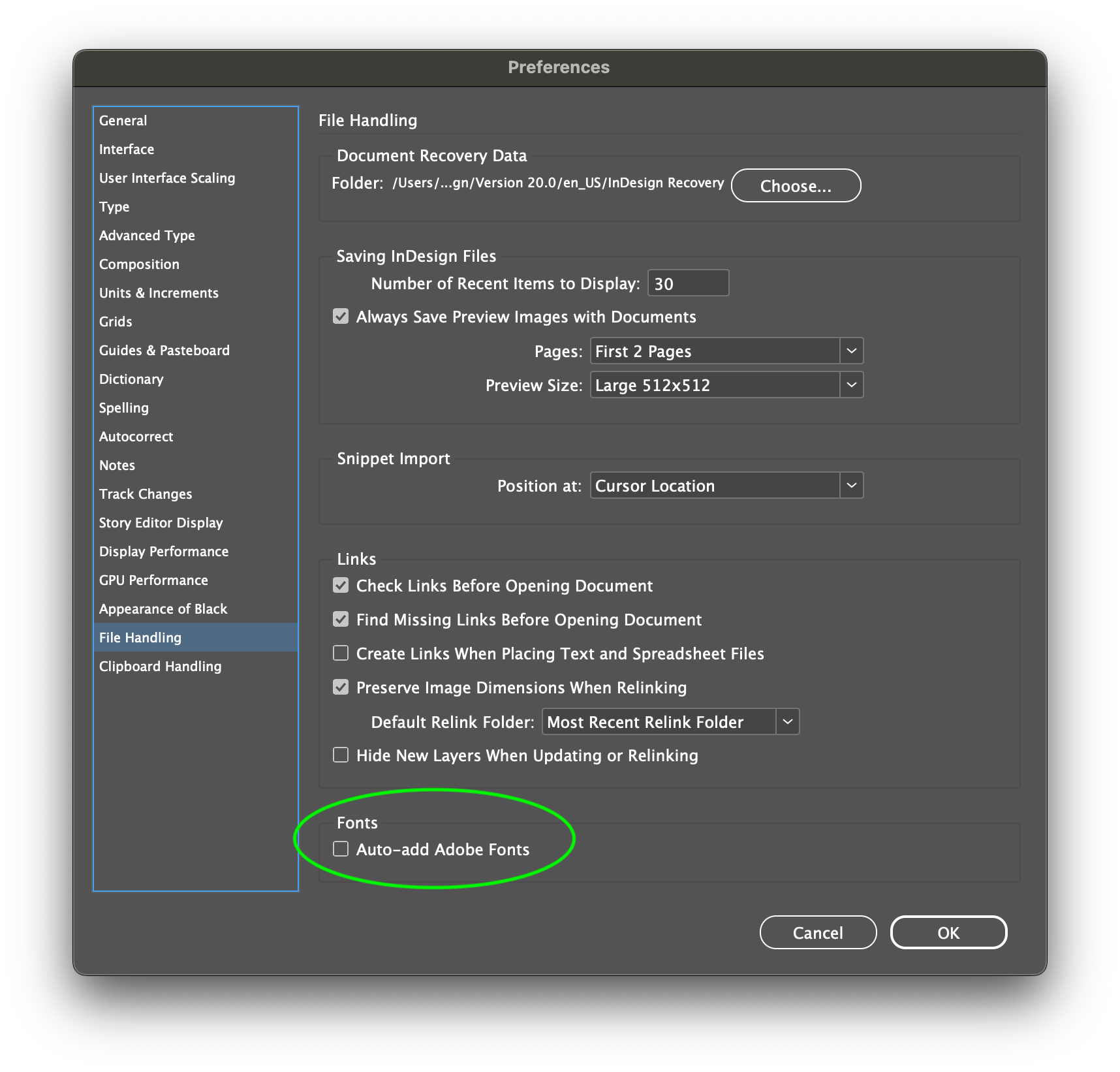Click the Choose button for recovery folder

[x=796, y=185]
